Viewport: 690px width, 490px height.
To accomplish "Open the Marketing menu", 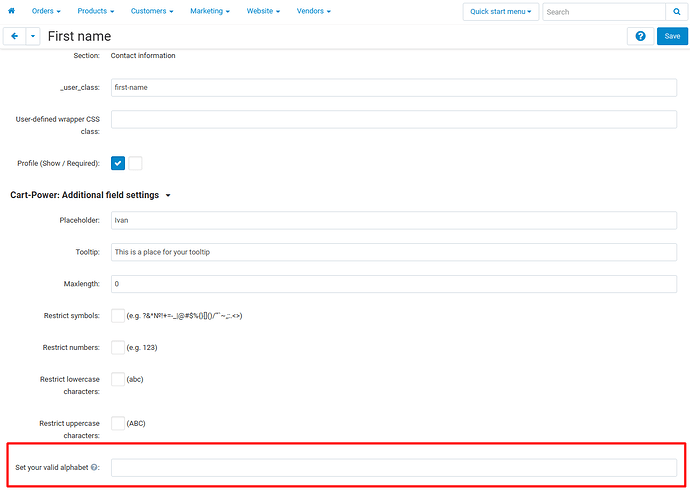I will pos(210,12).
